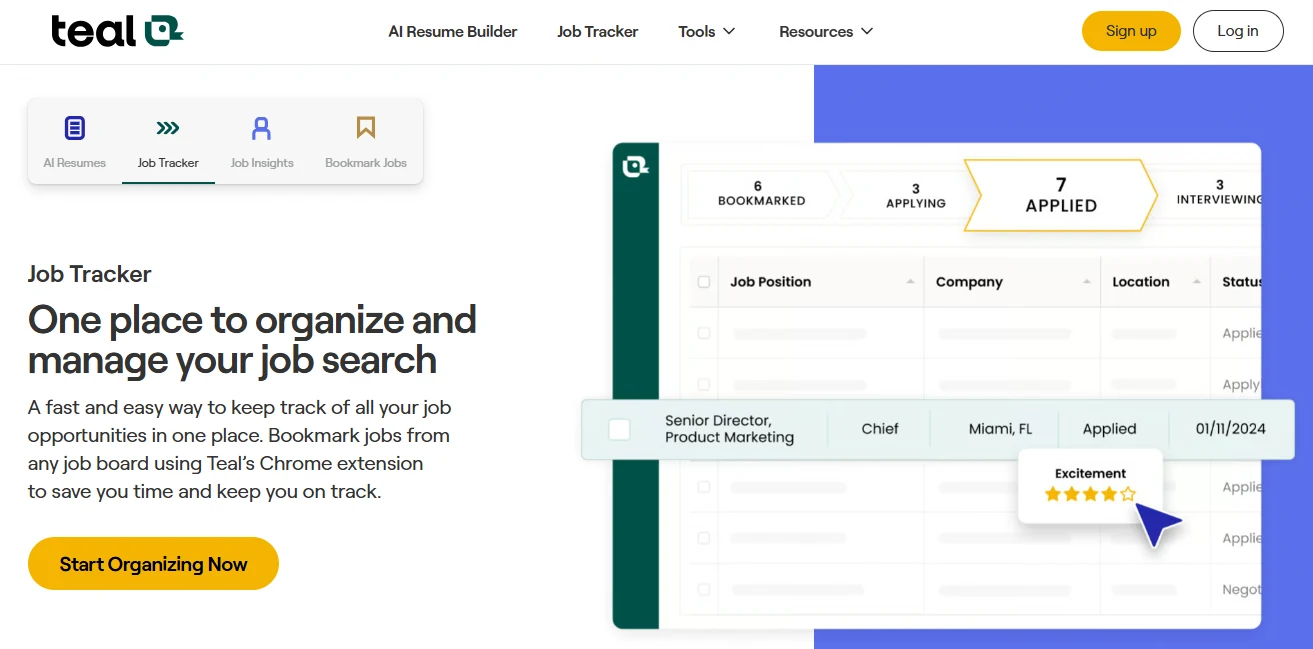This screenshot has width=1313, height=649.
Task: Toggle the select-all checkbox in table header
Action: pos(704,282)
